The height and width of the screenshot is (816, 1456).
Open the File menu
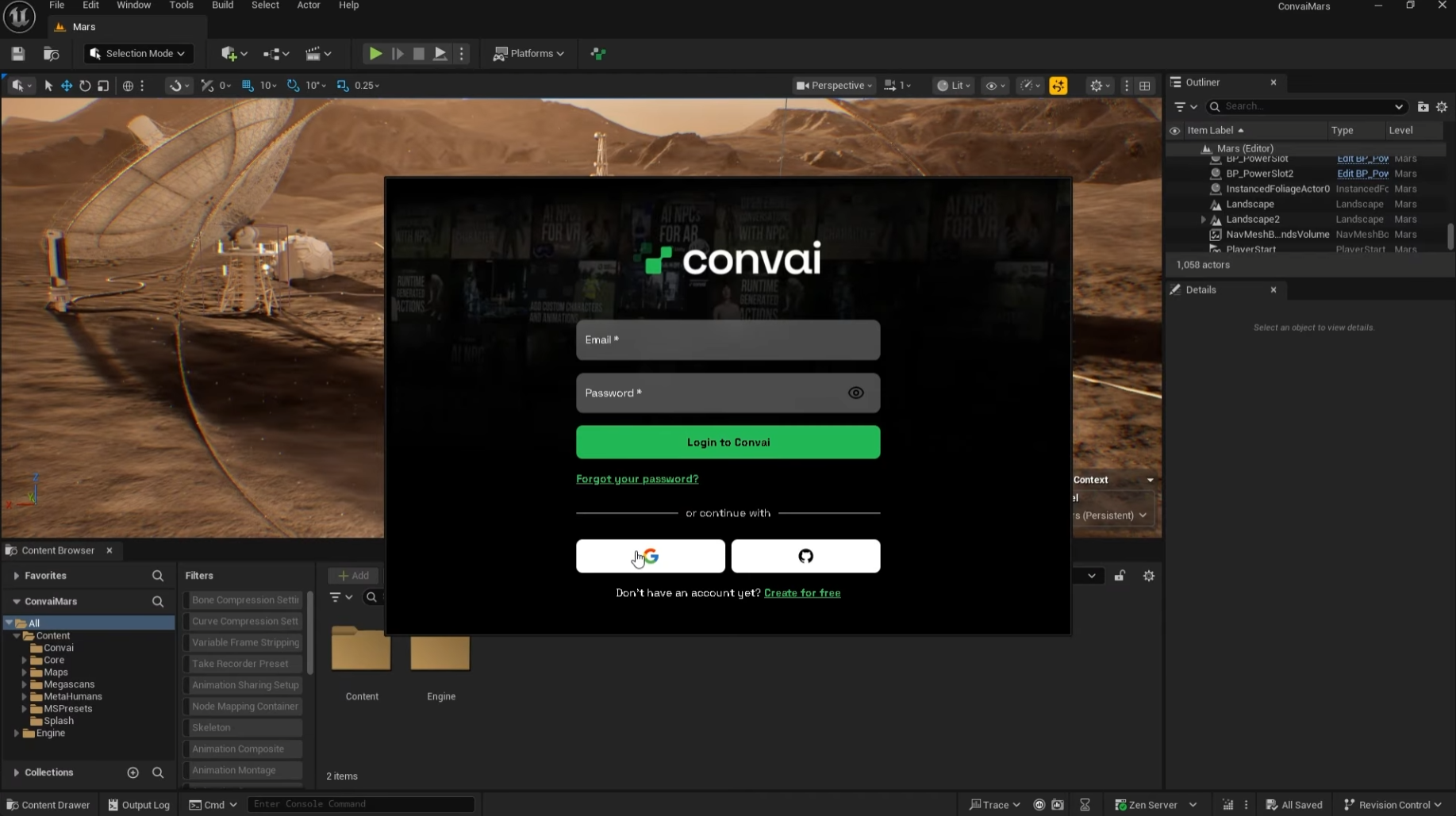pyautogui.click(x=57, y=6)
